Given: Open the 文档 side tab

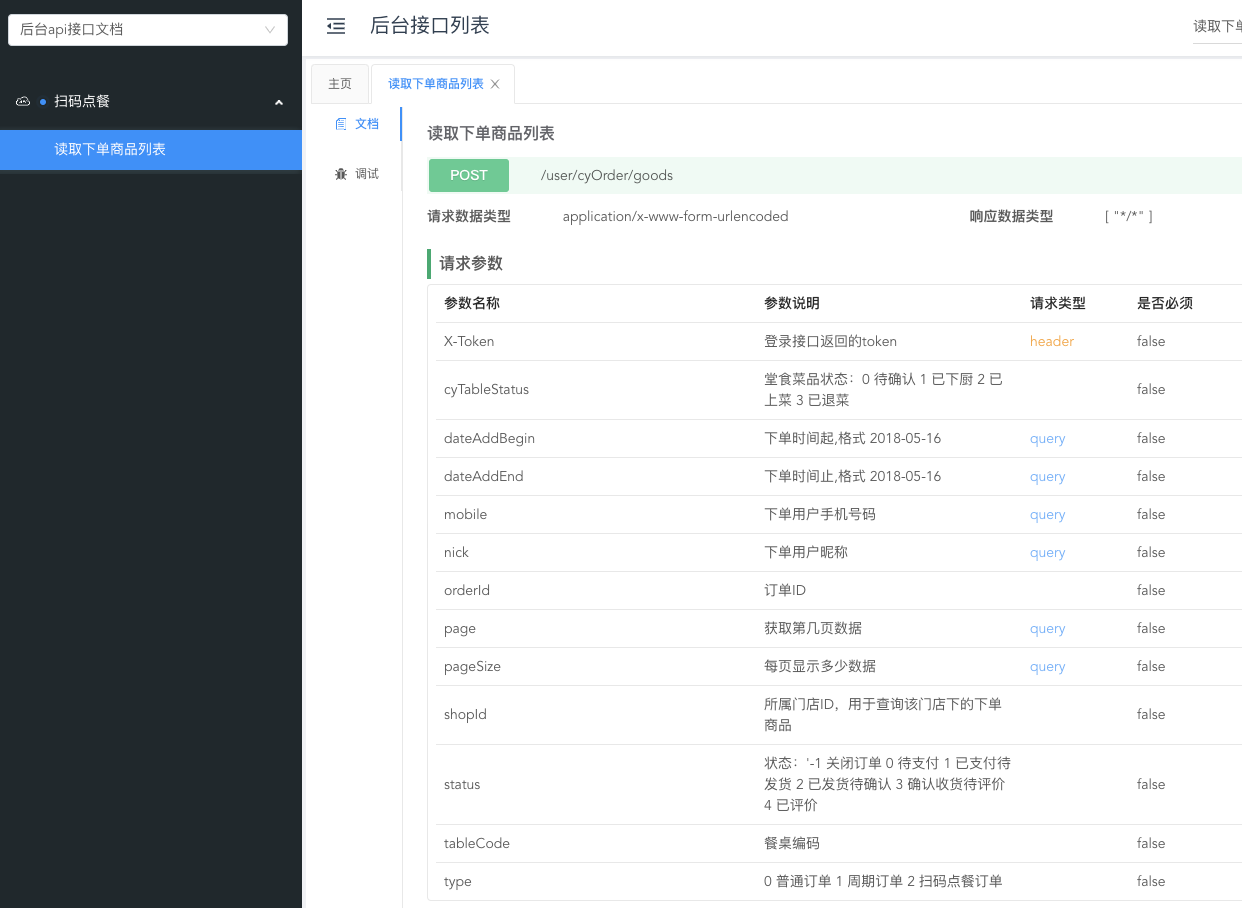Looking at the screenshot, I should 367,124.
